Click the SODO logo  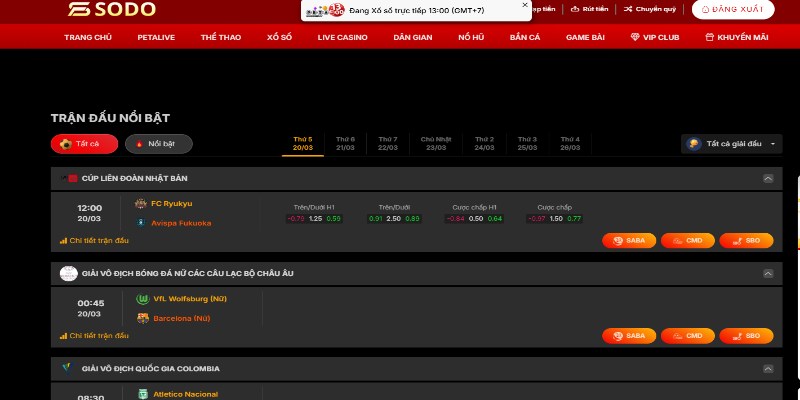(99, 10)
